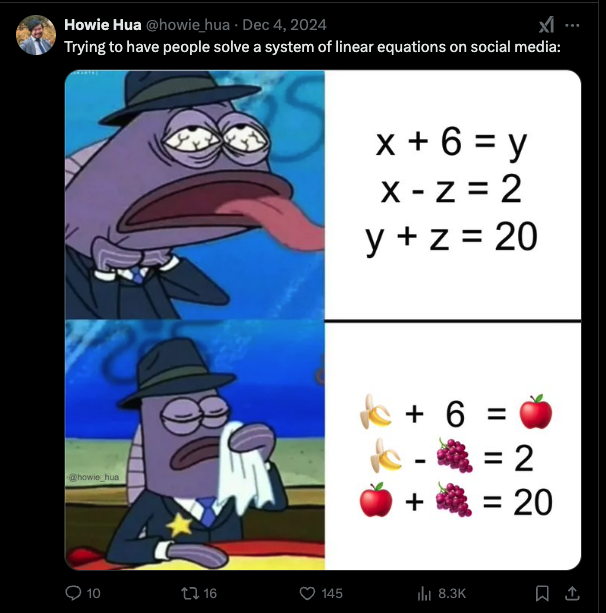
Task: Click the fruit emoji equations panel
Action: (x=453, y=446)
